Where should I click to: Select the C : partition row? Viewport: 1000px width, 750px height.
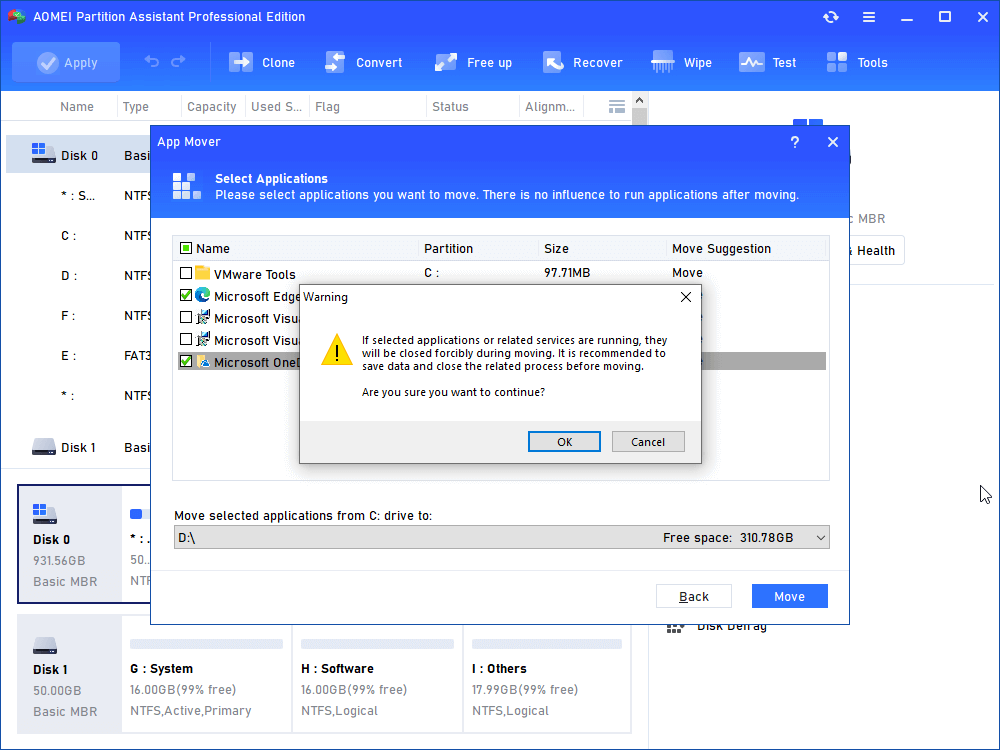78,235
